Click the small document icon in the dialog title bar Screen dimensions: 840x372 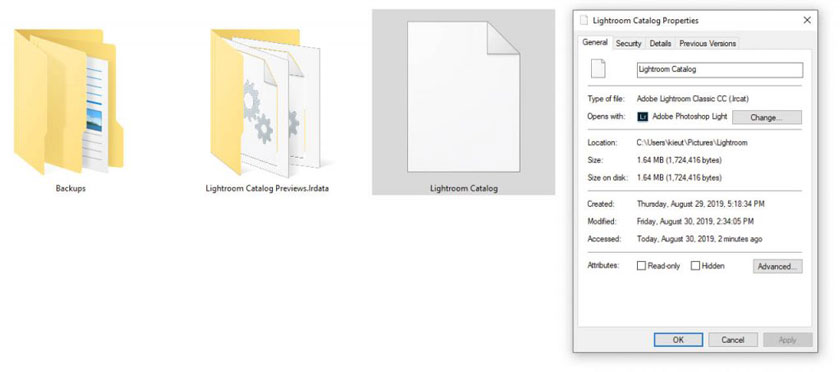(584, 20)
